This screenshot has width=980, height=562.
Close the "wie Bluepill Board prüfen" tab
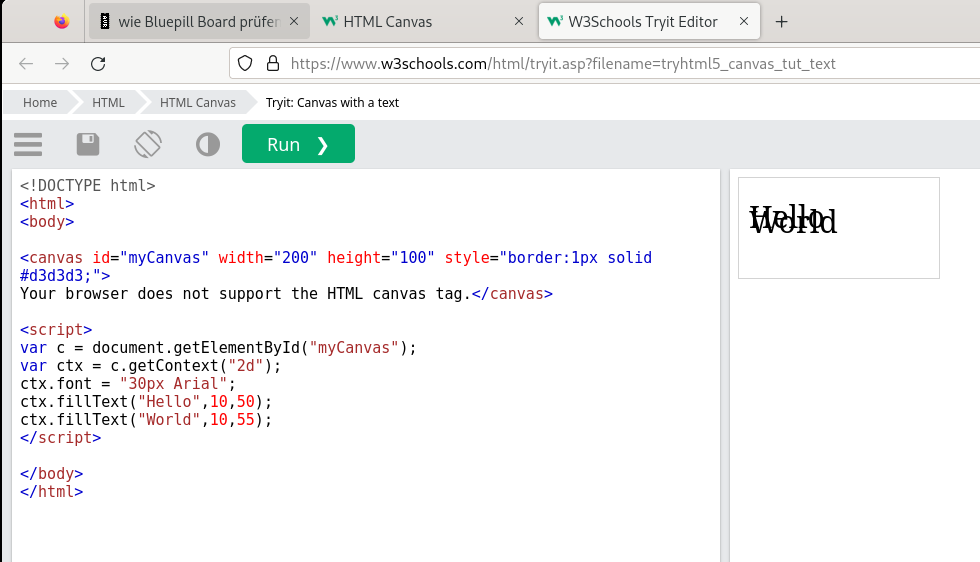pos(294,21)
